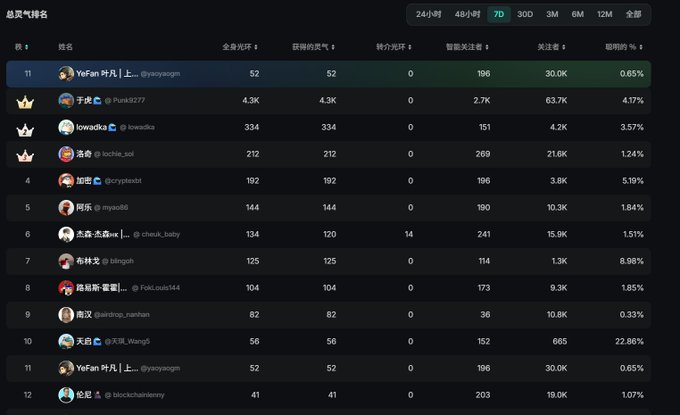Open the @cheuk_baby handle link
The width and height of the screenshot is (680, 415).
click(157, 234)
